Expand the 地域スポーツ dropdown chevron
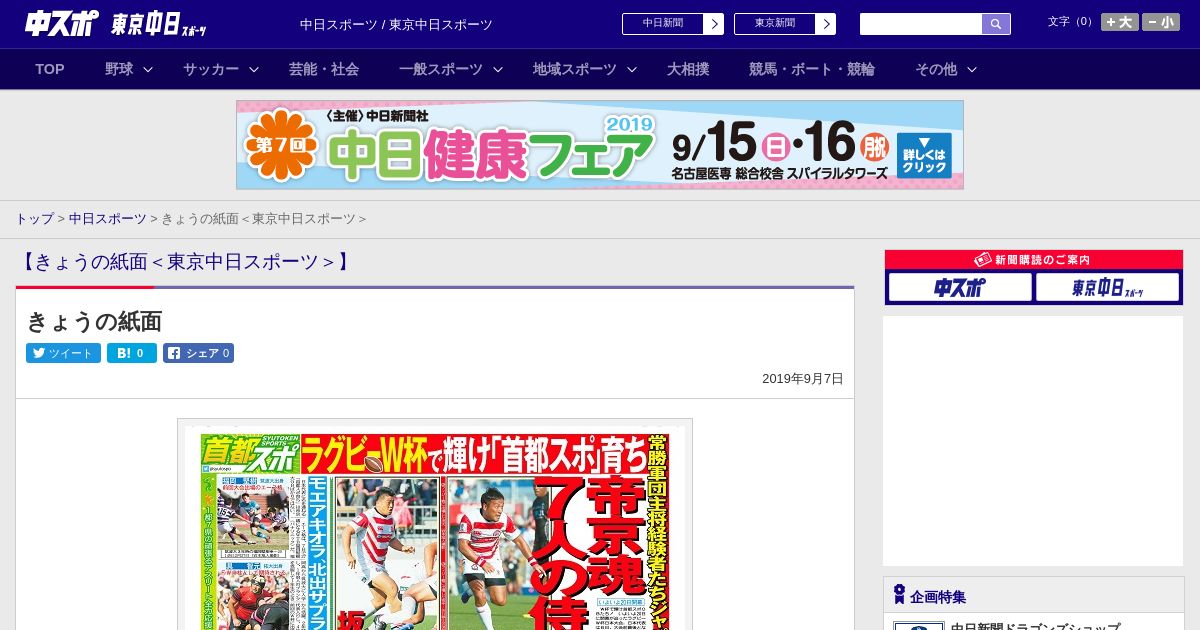Image resolution: width=1200 pixels, height=630 pixels. point(632,69)
